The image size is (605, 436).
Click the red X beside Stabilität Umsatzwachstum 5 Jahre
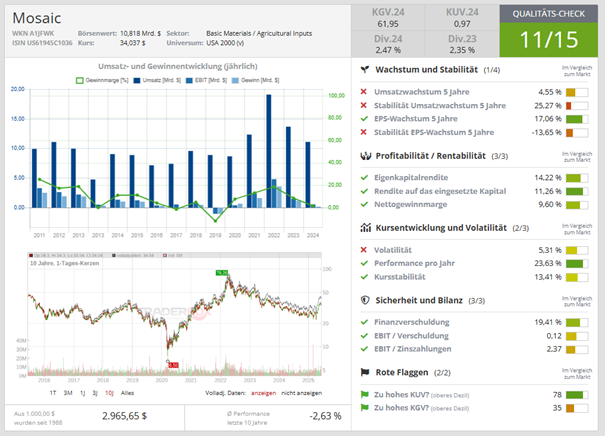pos(363,105)
